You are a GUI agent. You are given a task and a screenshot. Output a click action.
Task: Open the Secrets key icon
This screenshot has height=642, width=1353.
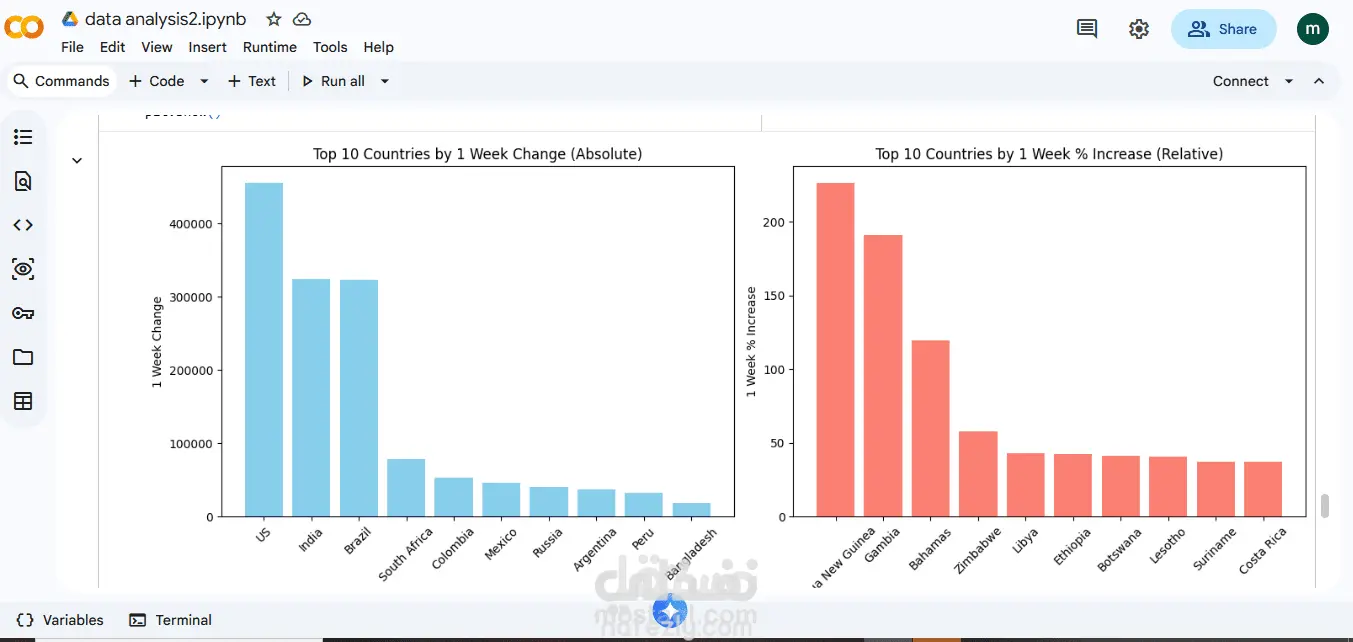point(23,313)
